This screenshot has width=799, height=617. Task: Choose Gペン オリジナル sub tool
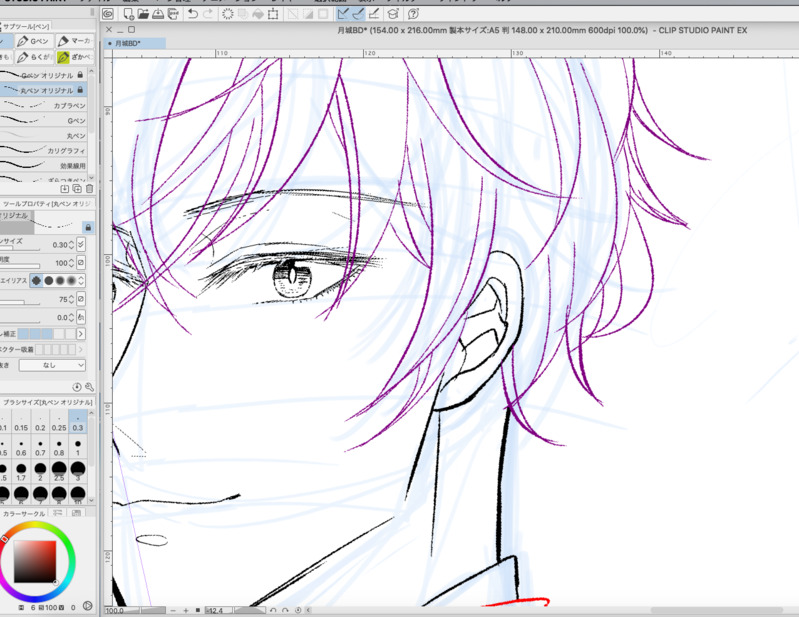pos(43,75)
